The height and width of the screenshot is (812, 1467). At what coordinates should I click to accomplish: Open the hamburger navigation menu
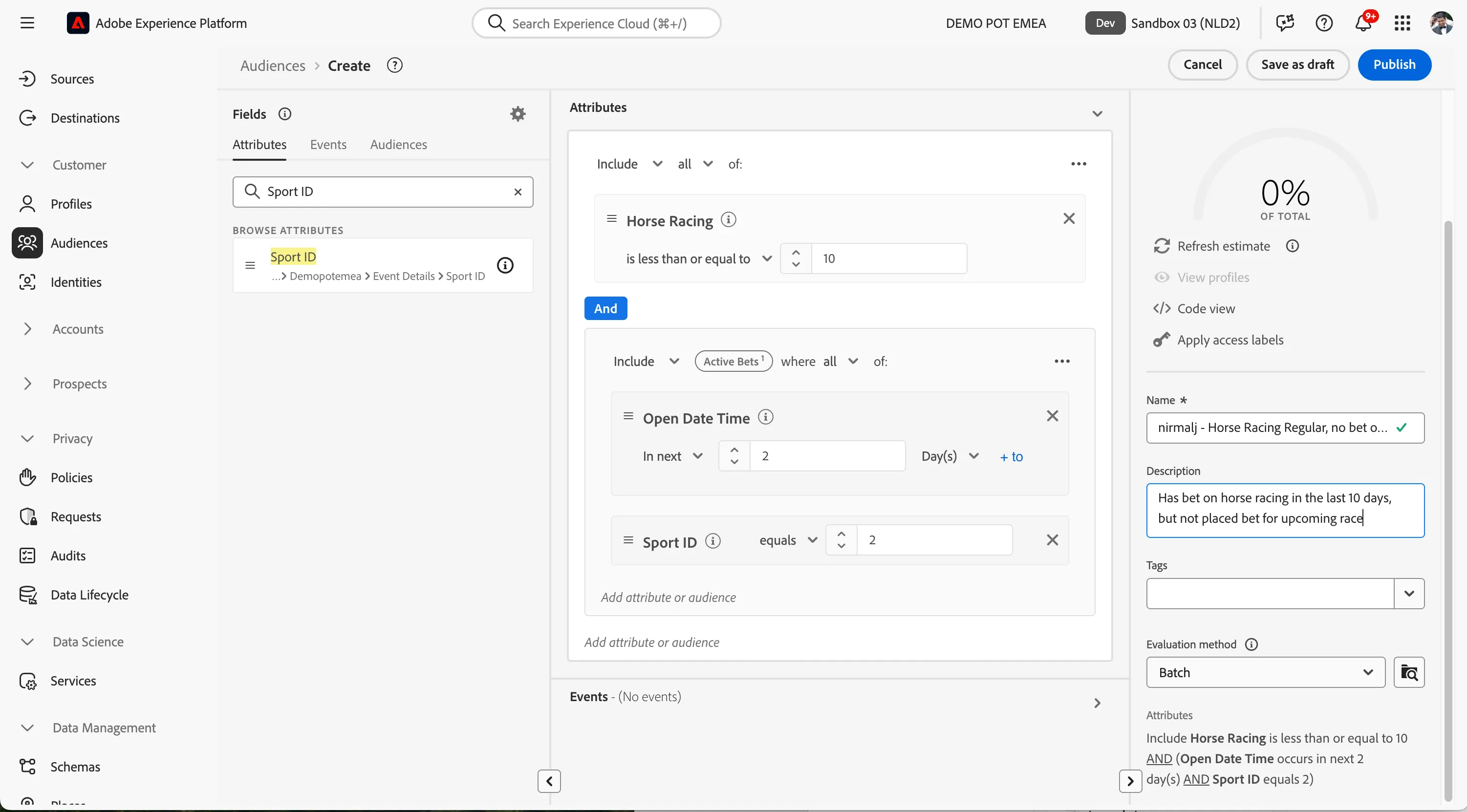pyautogui.click(x=27, y=23)
